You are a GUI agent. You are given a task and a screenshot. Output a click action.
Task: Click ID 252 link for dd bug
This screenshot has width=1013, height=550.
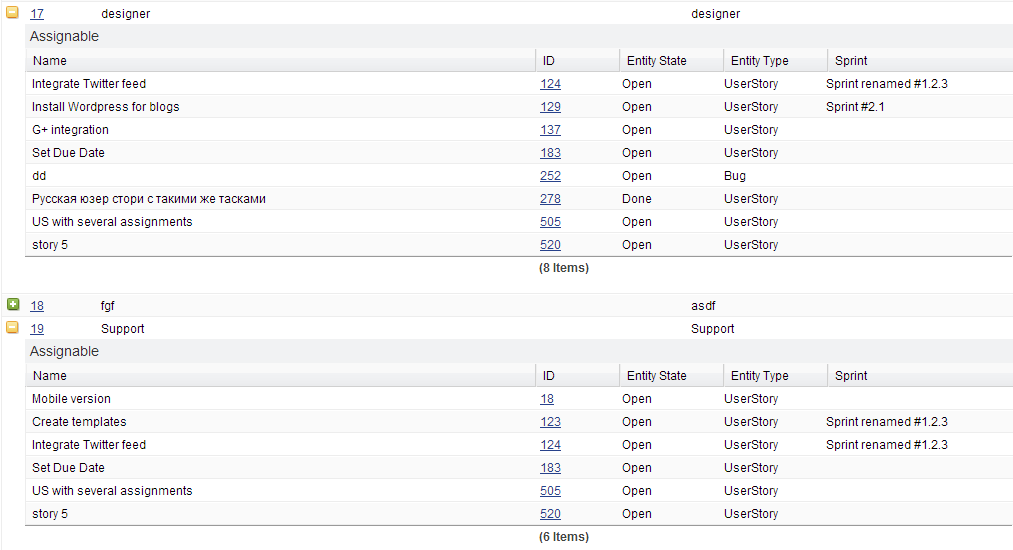(550, 176)
